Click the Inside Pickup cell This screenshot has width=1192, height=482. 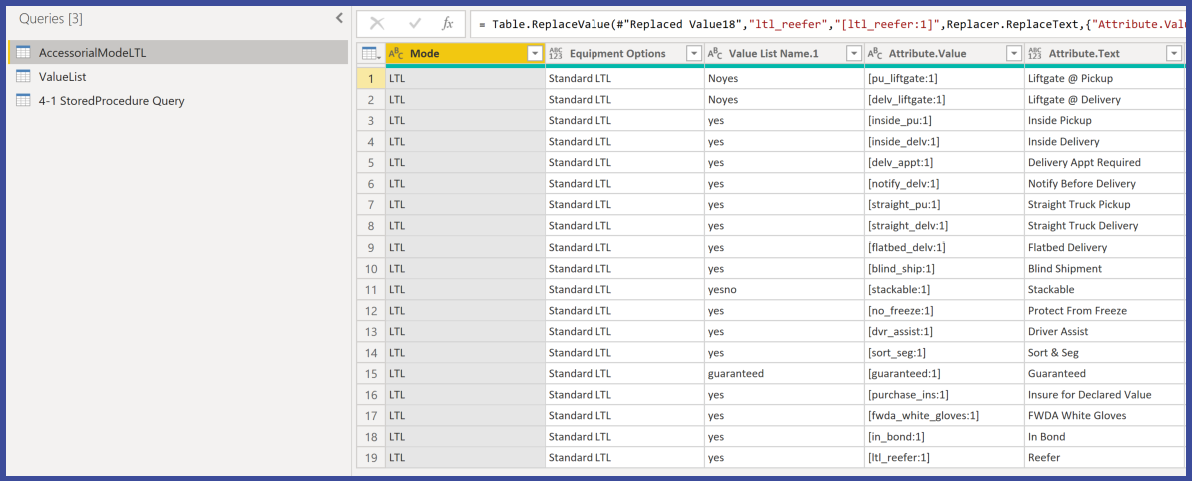[1104, 121]
